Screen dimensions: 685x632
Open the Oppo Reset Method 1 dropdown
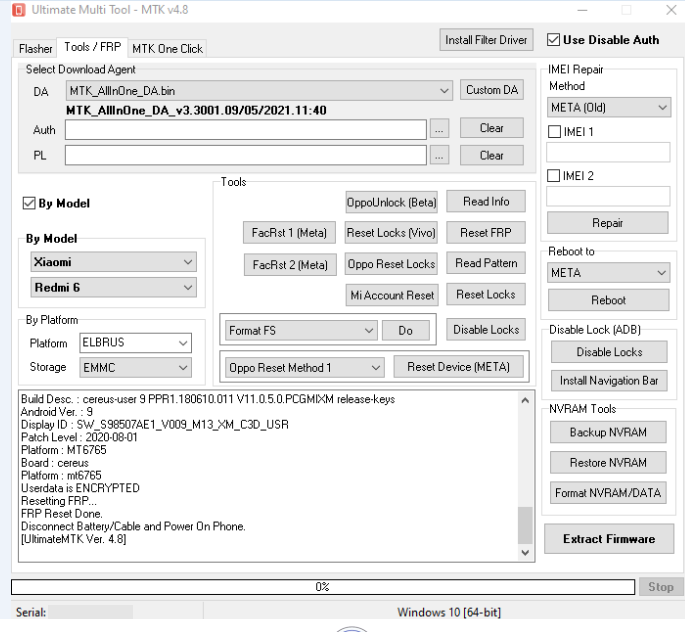click(x=304, y=368)
